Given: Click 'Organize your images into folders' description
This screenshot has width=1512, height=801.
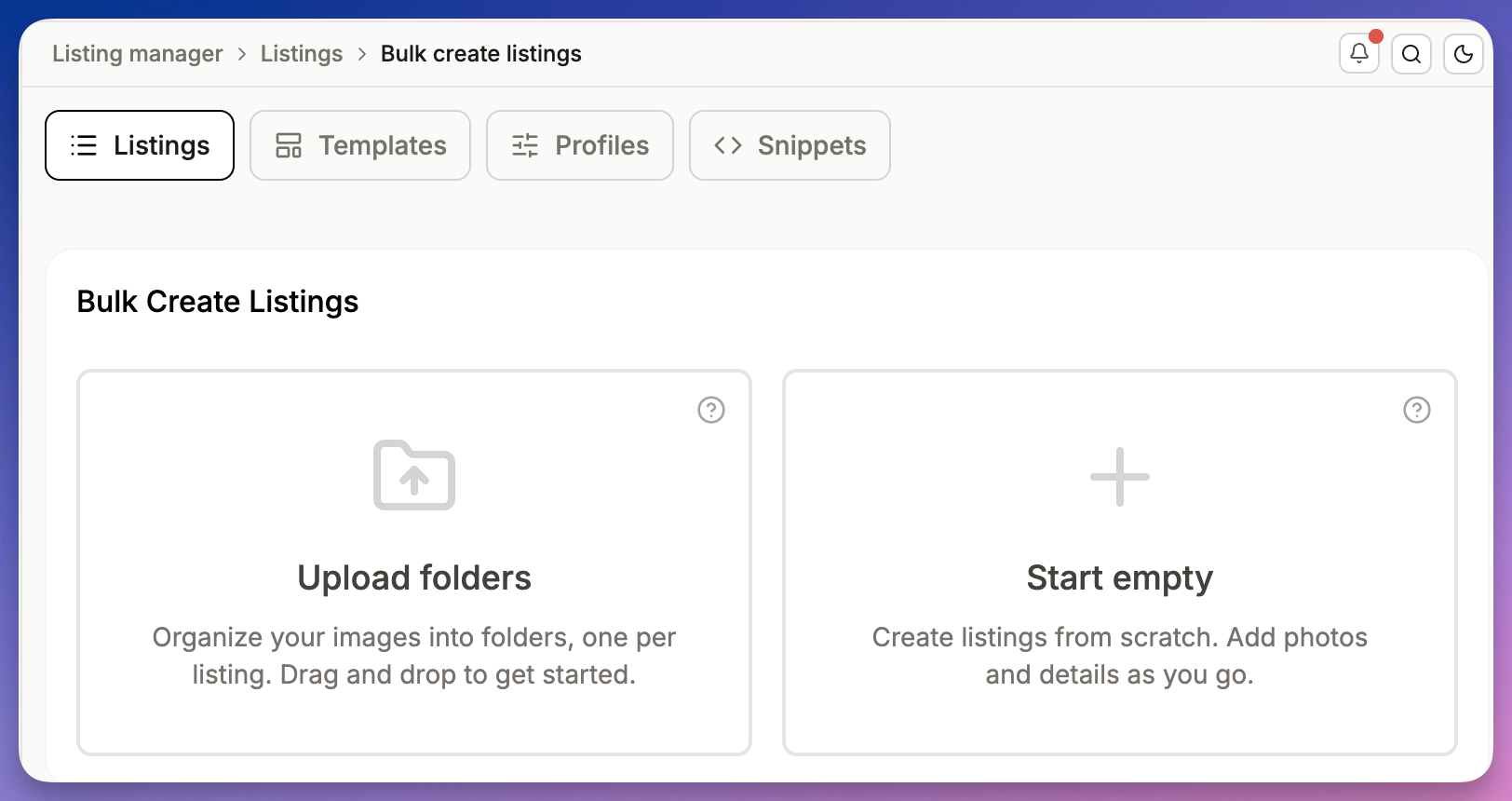Looking at the screenshot, I should coord(414,656).
